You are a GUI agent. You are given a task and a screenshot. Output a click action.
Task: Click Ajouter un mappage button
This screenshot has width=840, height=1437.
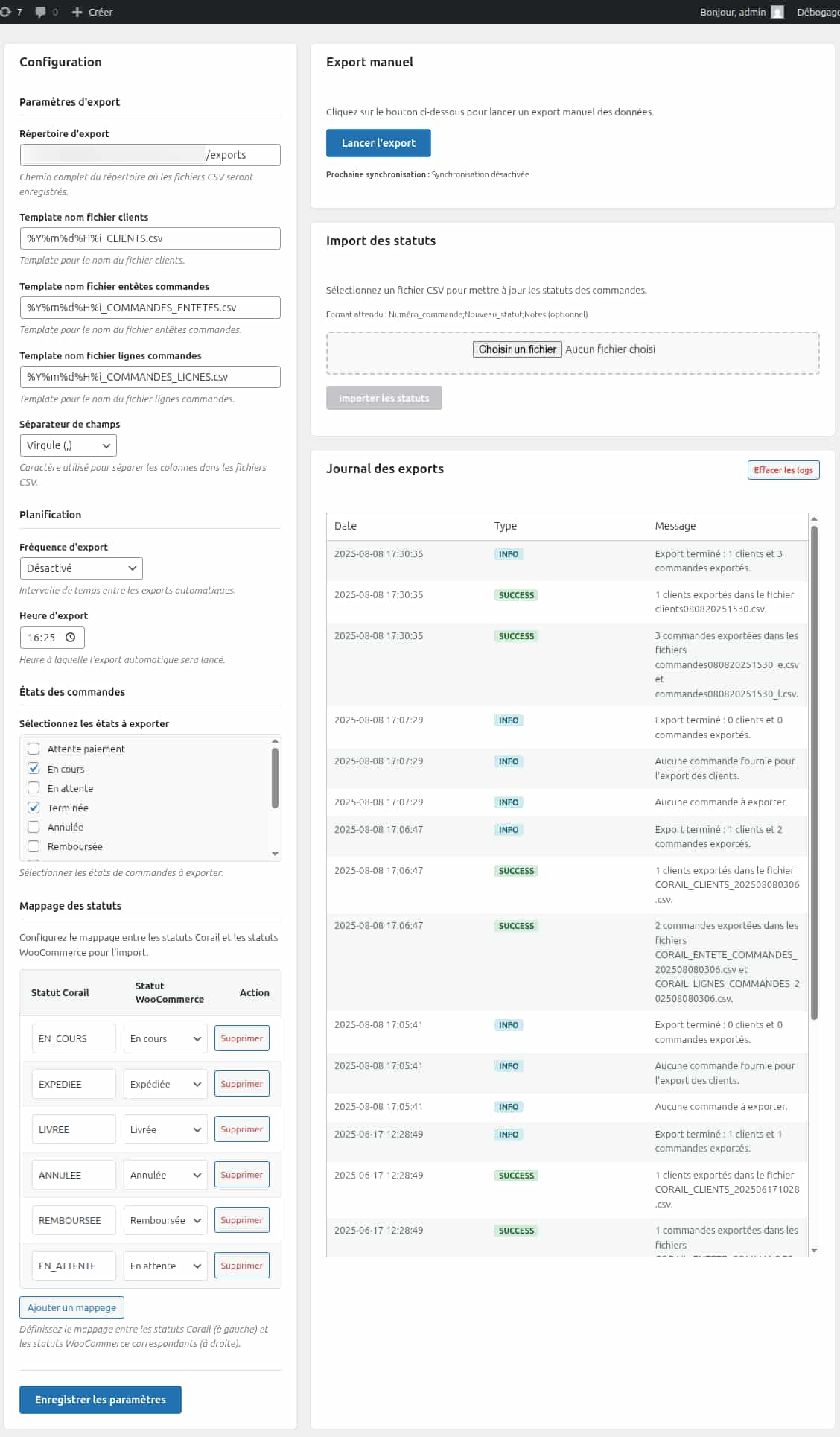tap(71, 1307)
